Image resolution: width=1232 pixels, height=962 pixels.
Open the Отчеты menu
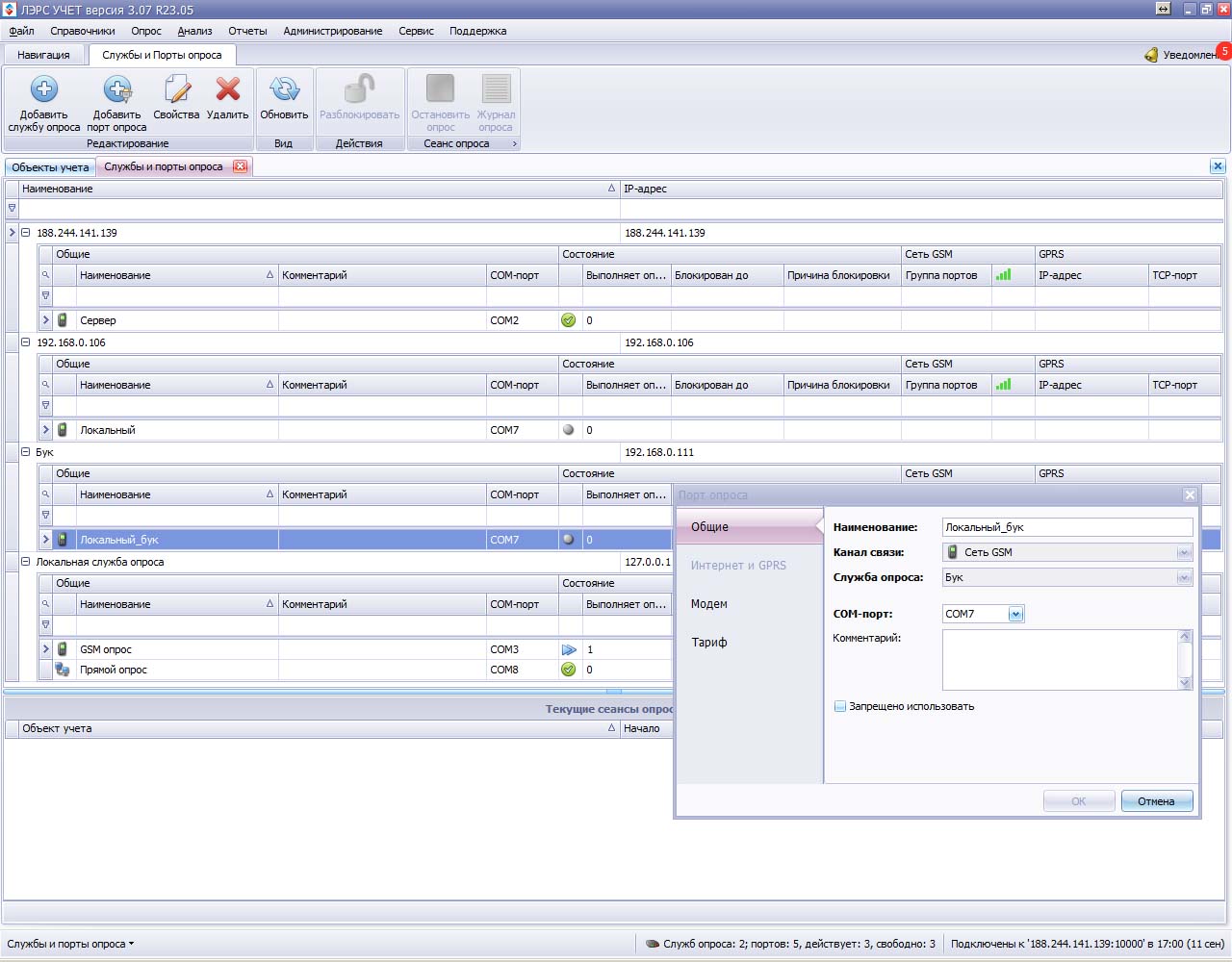coord(247,31)
